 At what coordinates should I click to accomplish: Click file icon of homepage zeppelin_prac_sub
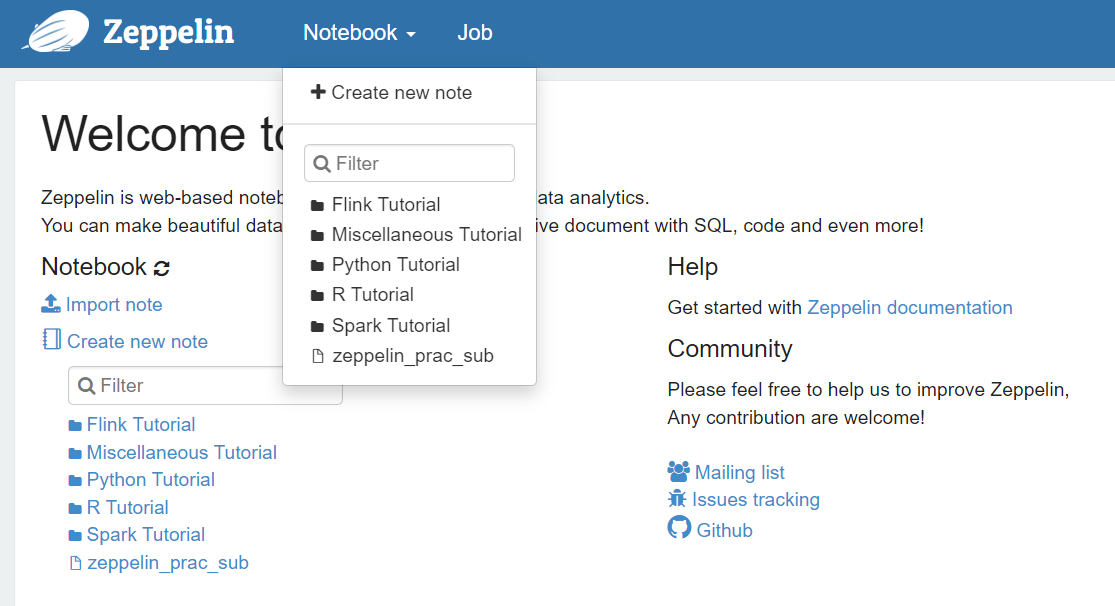click(75, 563)
